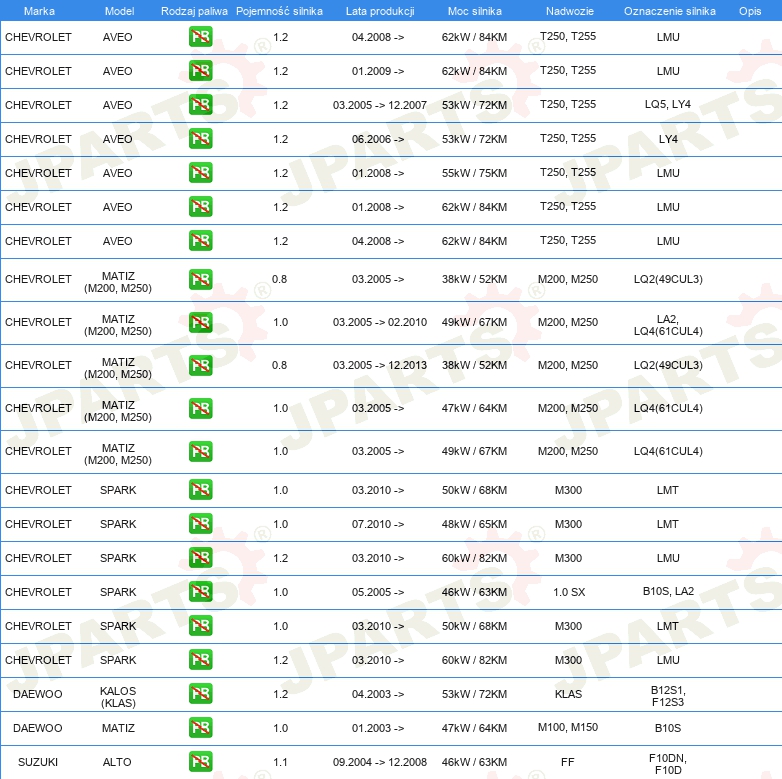The image size is (782, 779).
Task: Click fuel icon in Aveo 06.2006 row
Action: pyautogui.click(x=200, y=139)
